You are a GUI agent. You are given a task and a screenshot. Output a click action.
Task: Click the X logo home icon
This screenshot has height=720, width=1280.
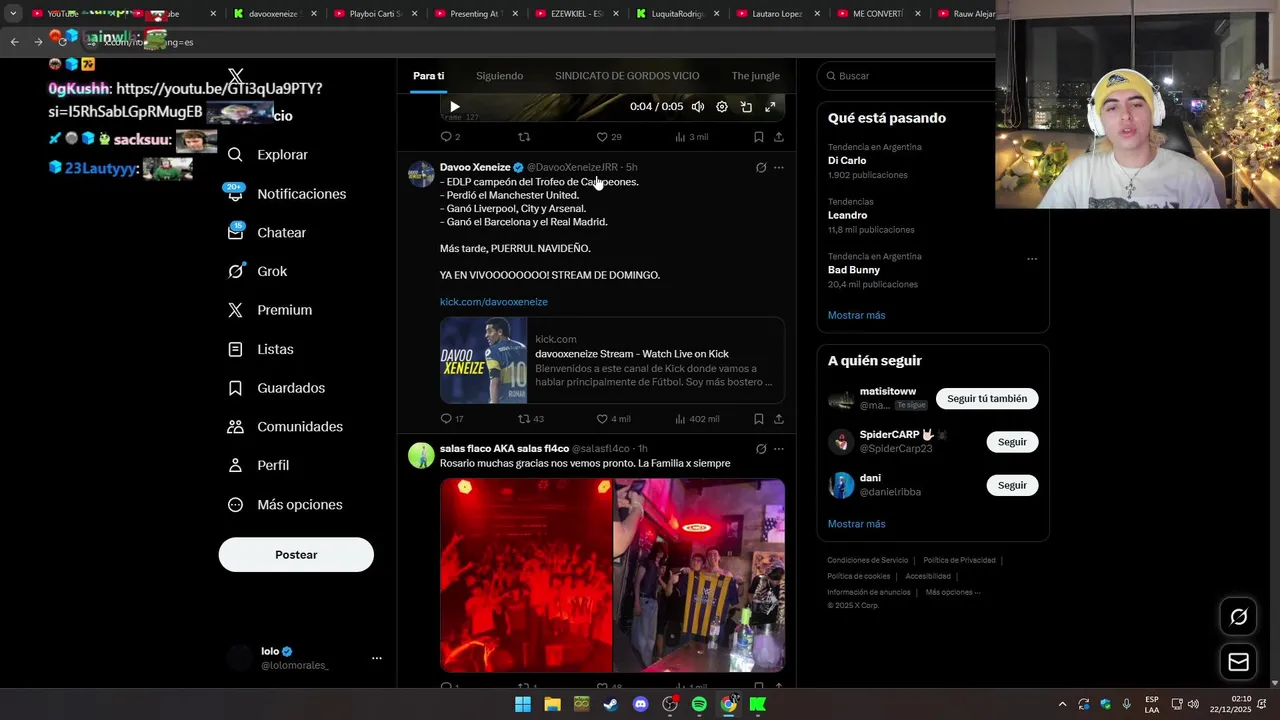pos(235,76)
